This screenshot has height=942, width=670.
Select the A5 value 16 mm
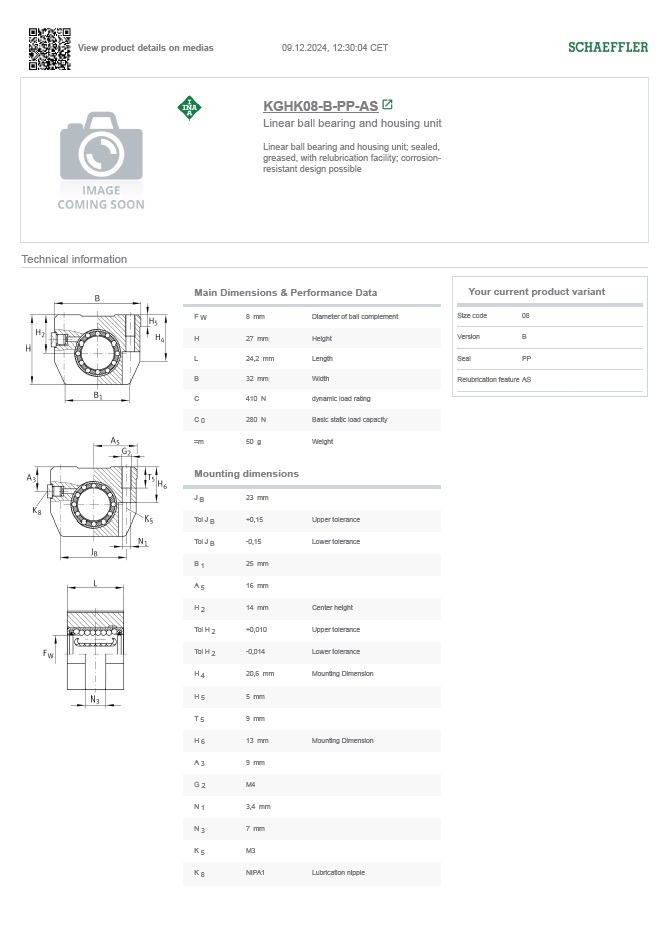point(257,586)
